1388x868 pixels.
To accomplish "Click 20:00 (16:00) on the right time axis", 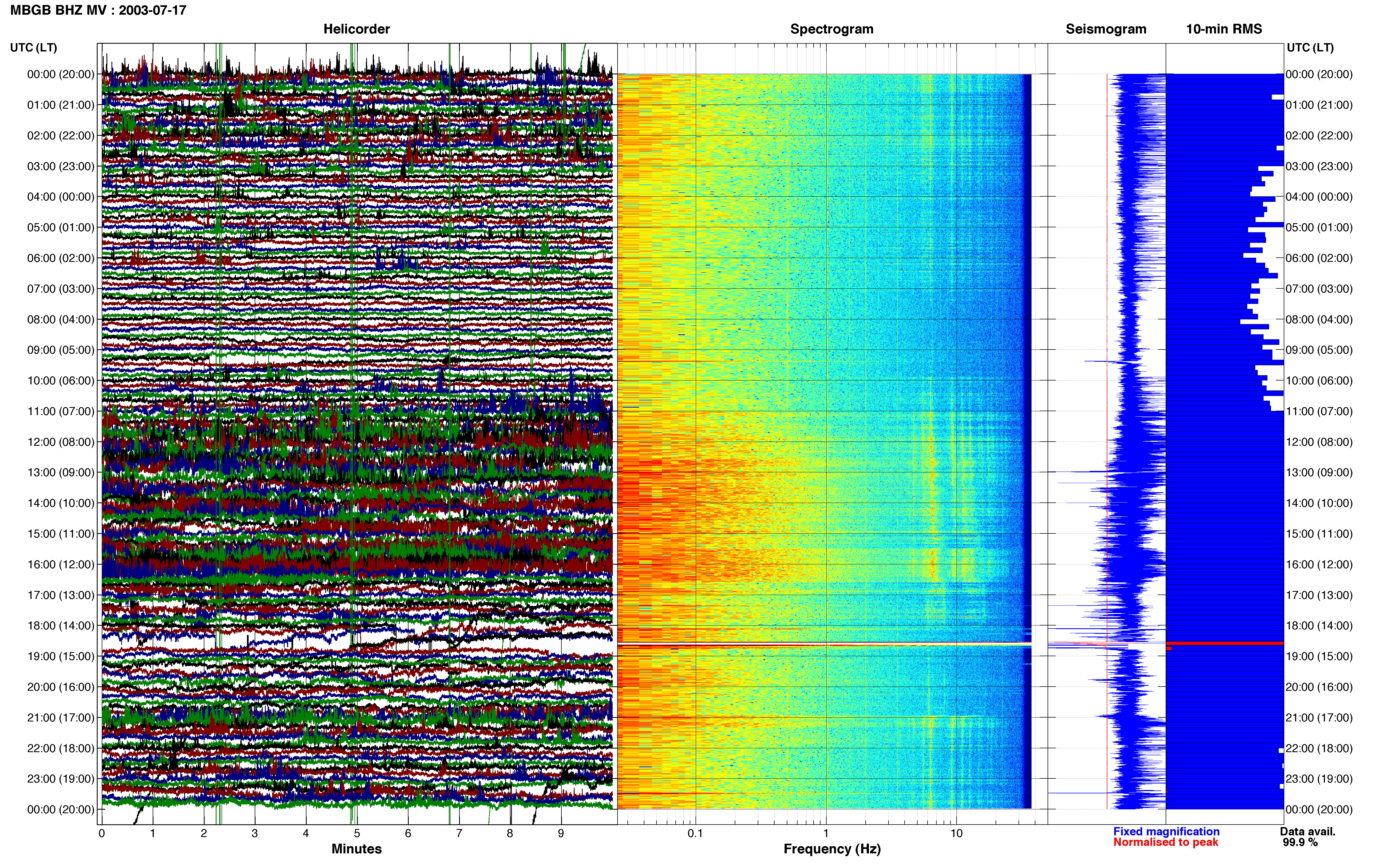I will (1319, 687).
